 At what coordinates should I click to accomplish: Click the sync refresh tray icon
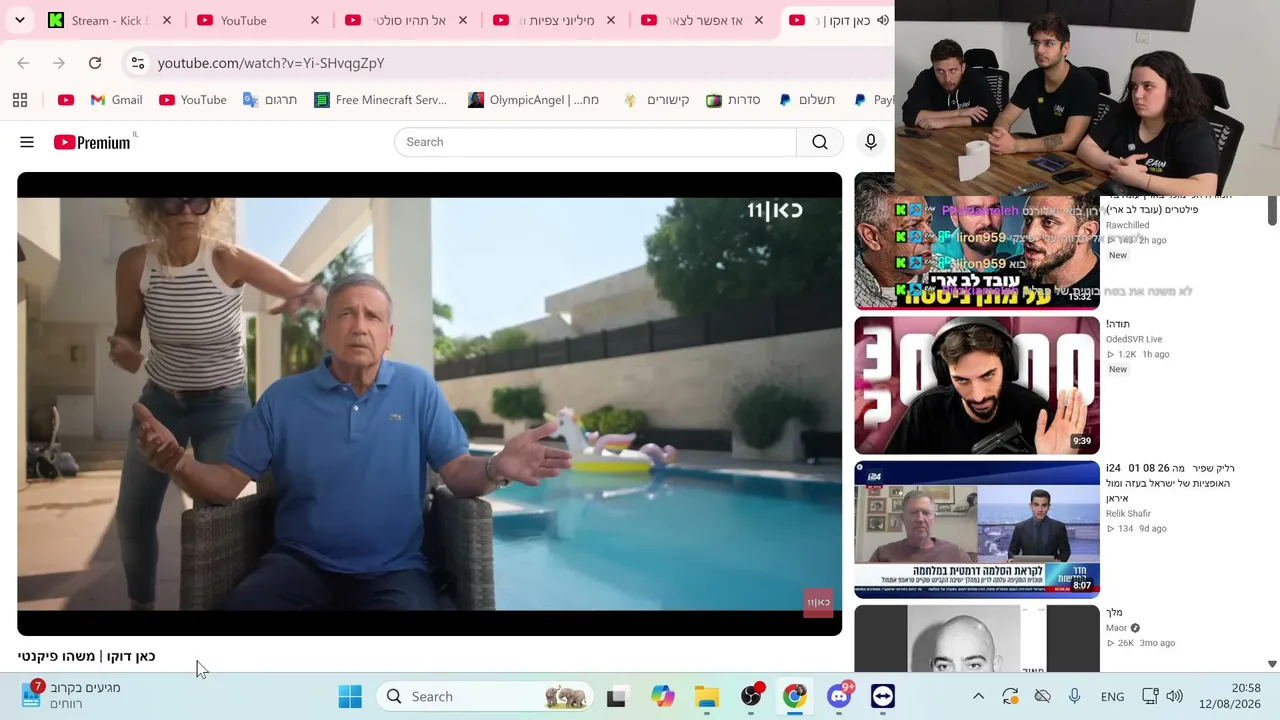point(1010,697)
